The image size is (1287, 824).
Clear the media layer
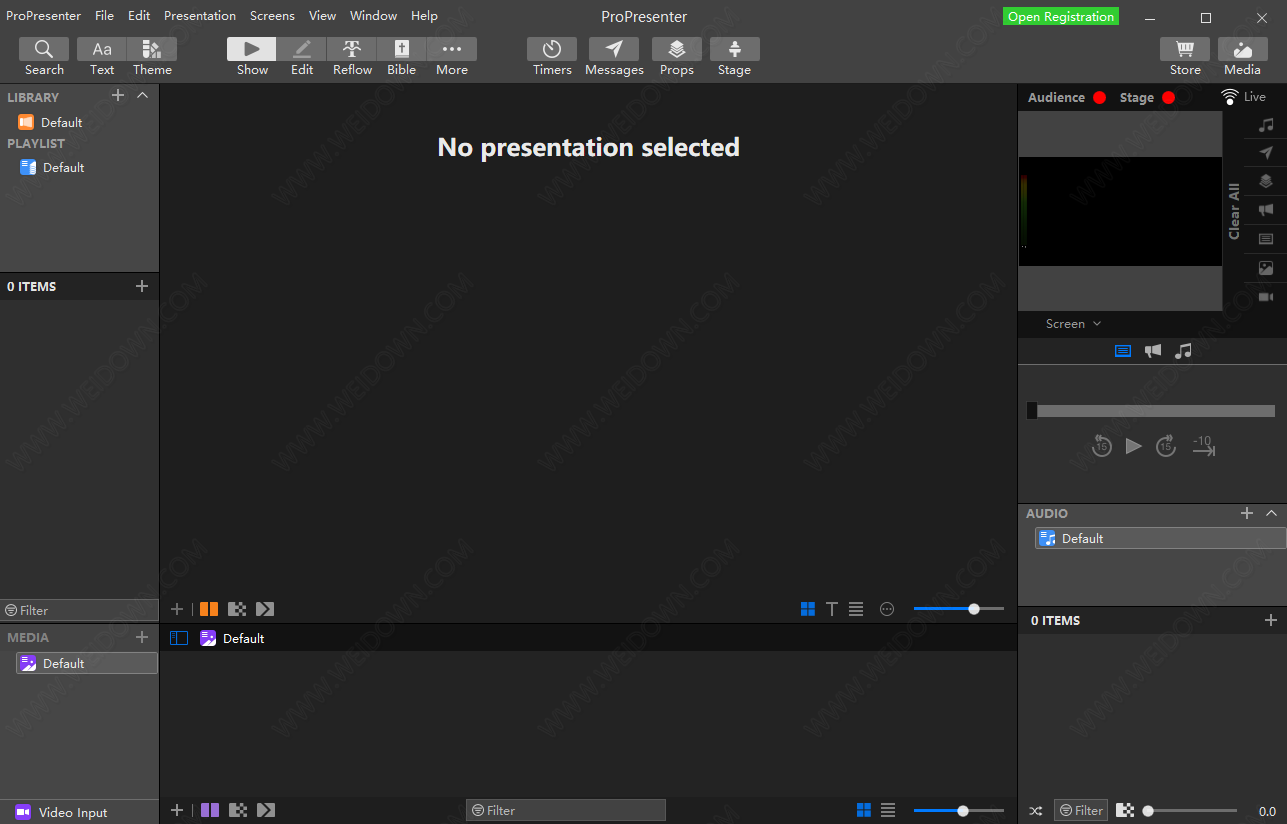click(1266, 268)
